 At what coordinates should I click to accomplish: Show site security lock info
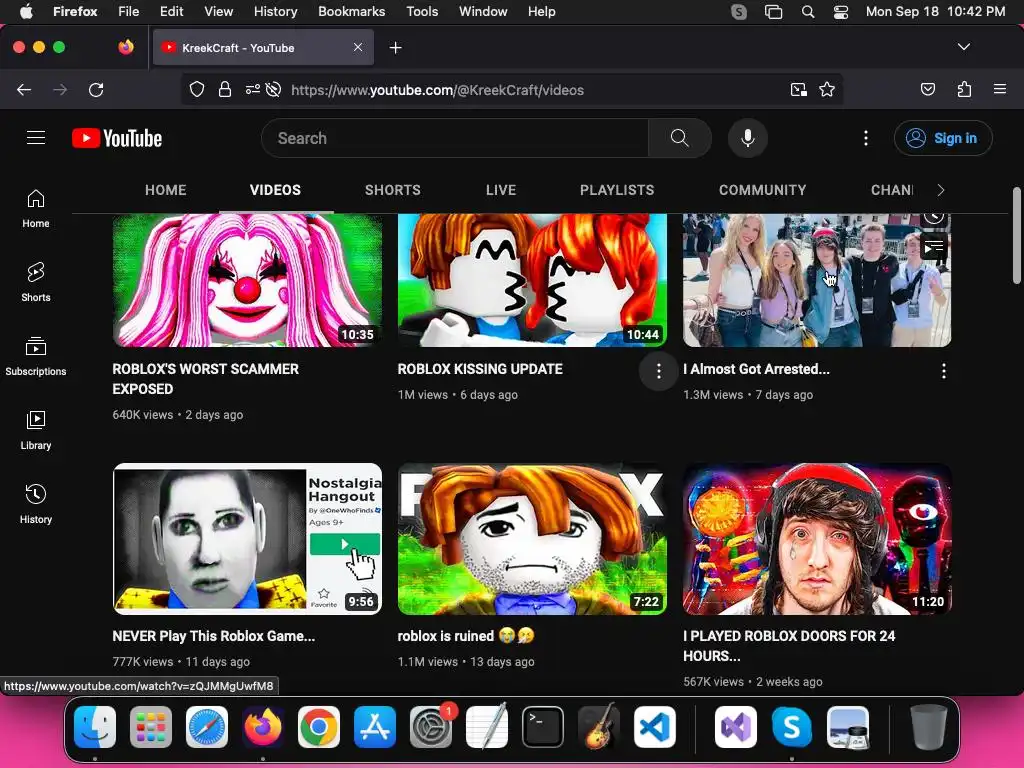point(225,89)
